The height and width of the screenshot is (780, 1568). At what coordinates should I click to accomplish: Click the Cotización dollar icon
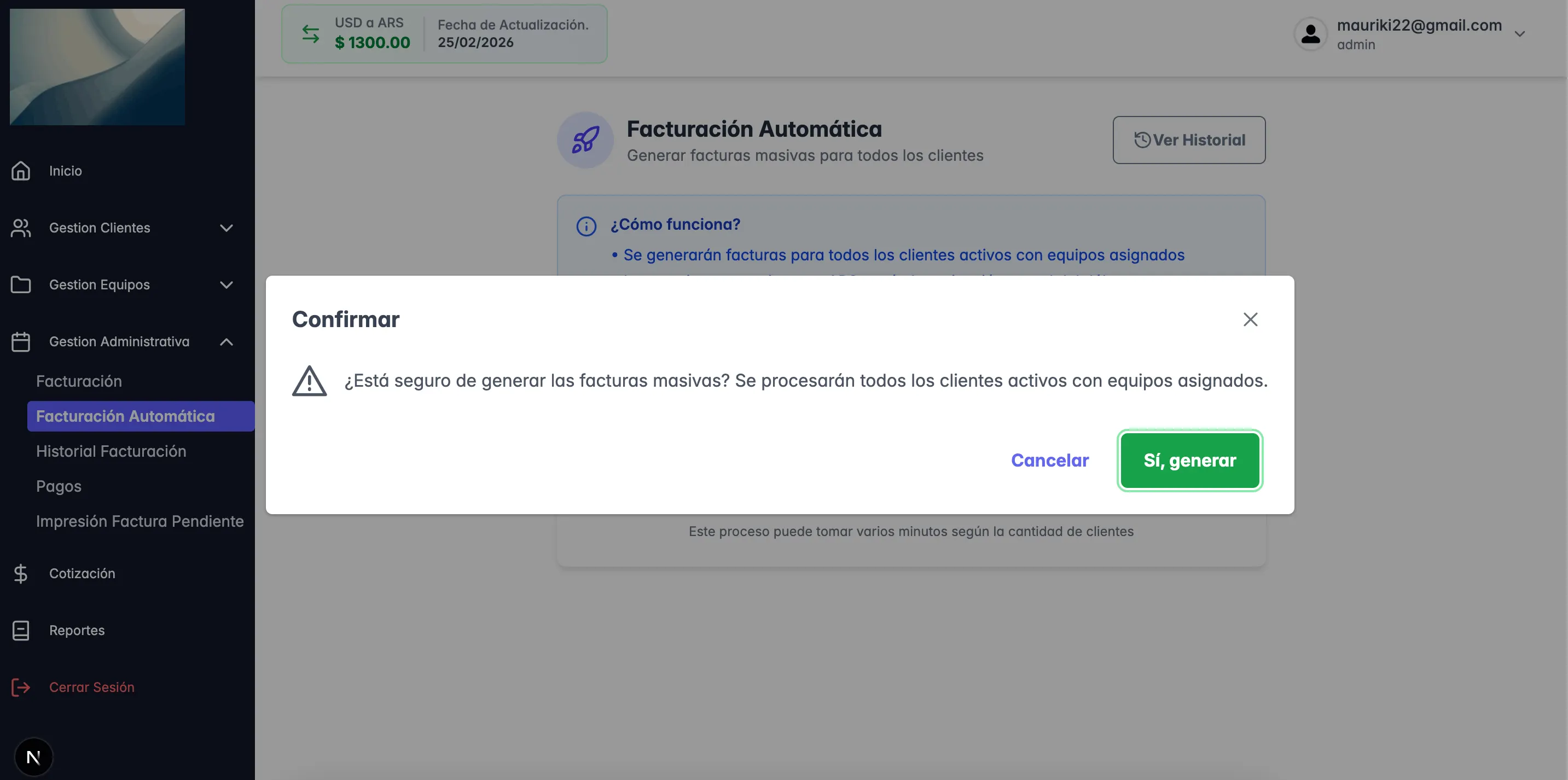point(21,573)
